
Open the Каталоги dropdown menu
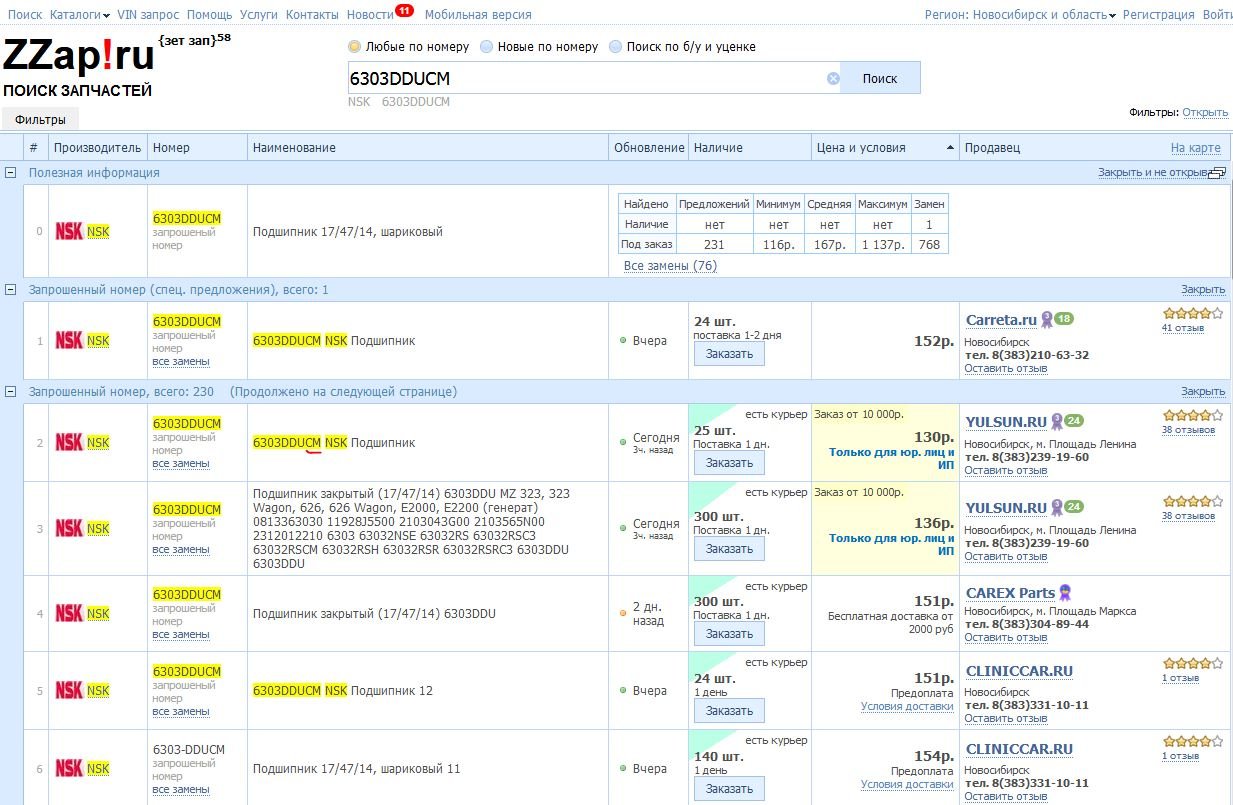(80, 15)
